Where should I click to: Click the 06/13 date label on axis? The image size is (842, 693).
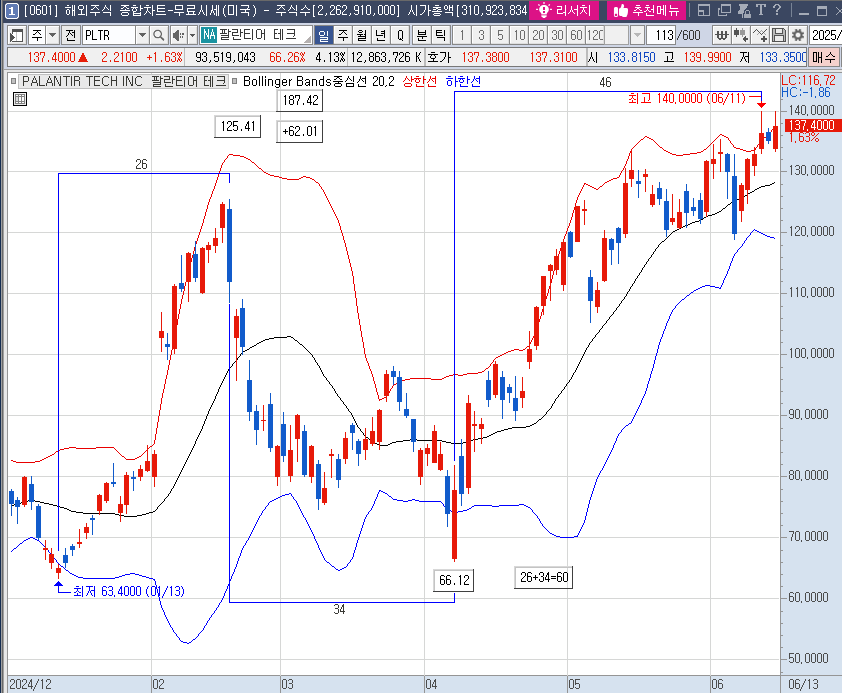coord(803,684)
